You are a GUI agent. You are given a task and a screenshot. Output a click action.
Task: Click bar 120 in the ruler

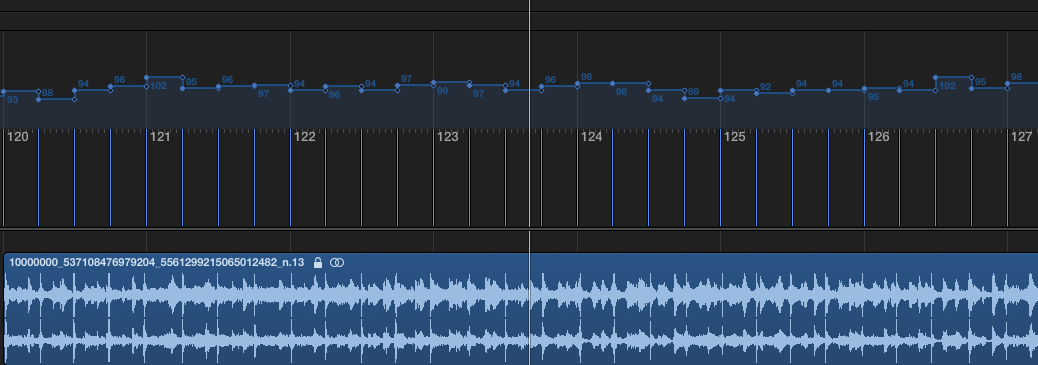[18, 137]
